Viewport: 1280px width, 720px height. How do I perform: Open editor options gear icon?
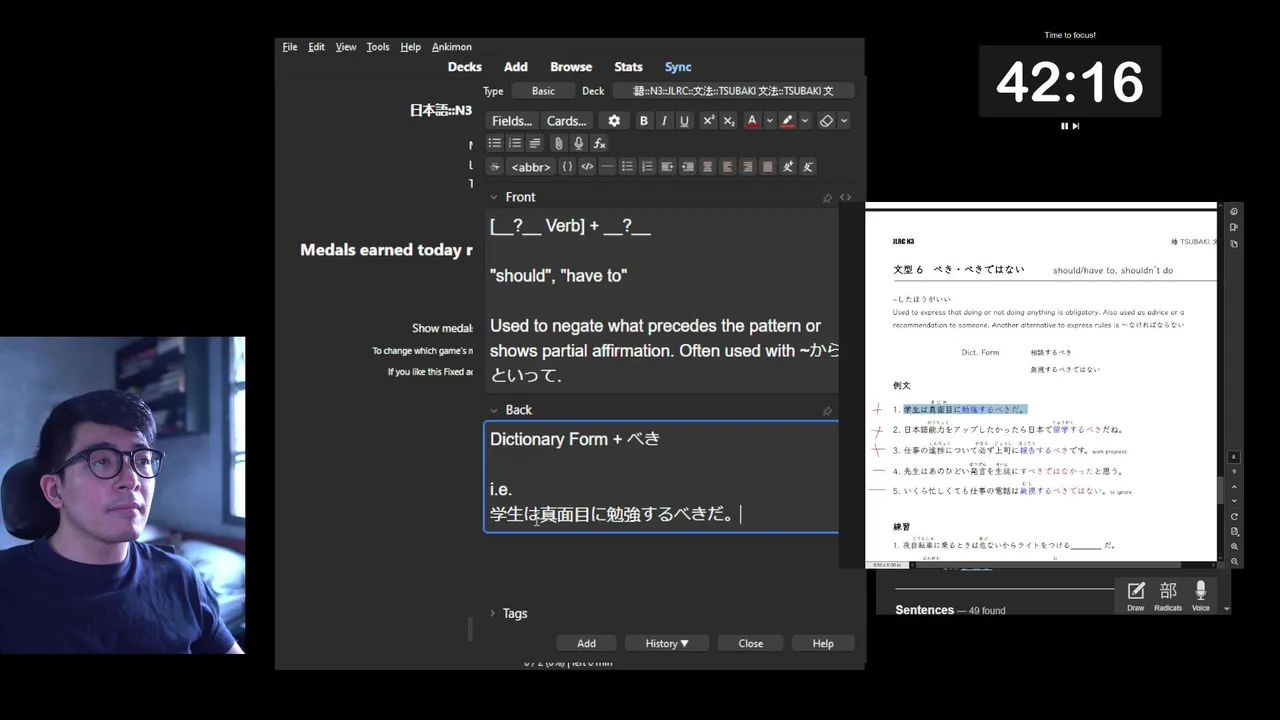pyautogui.click(x=614, y=121)
